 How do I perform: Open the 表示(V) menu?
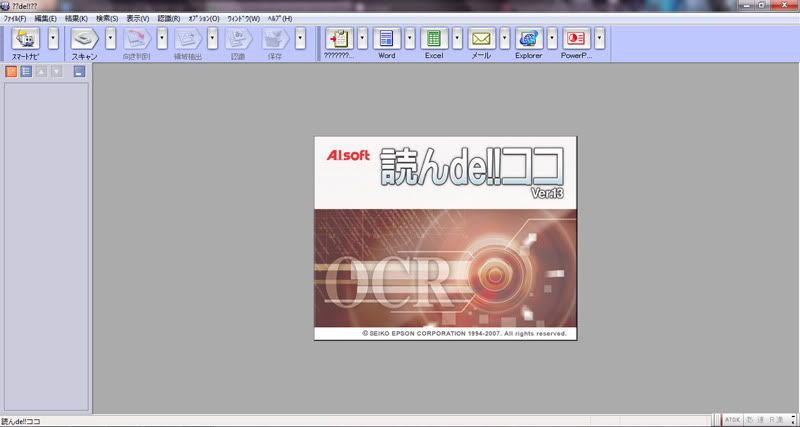138,18
